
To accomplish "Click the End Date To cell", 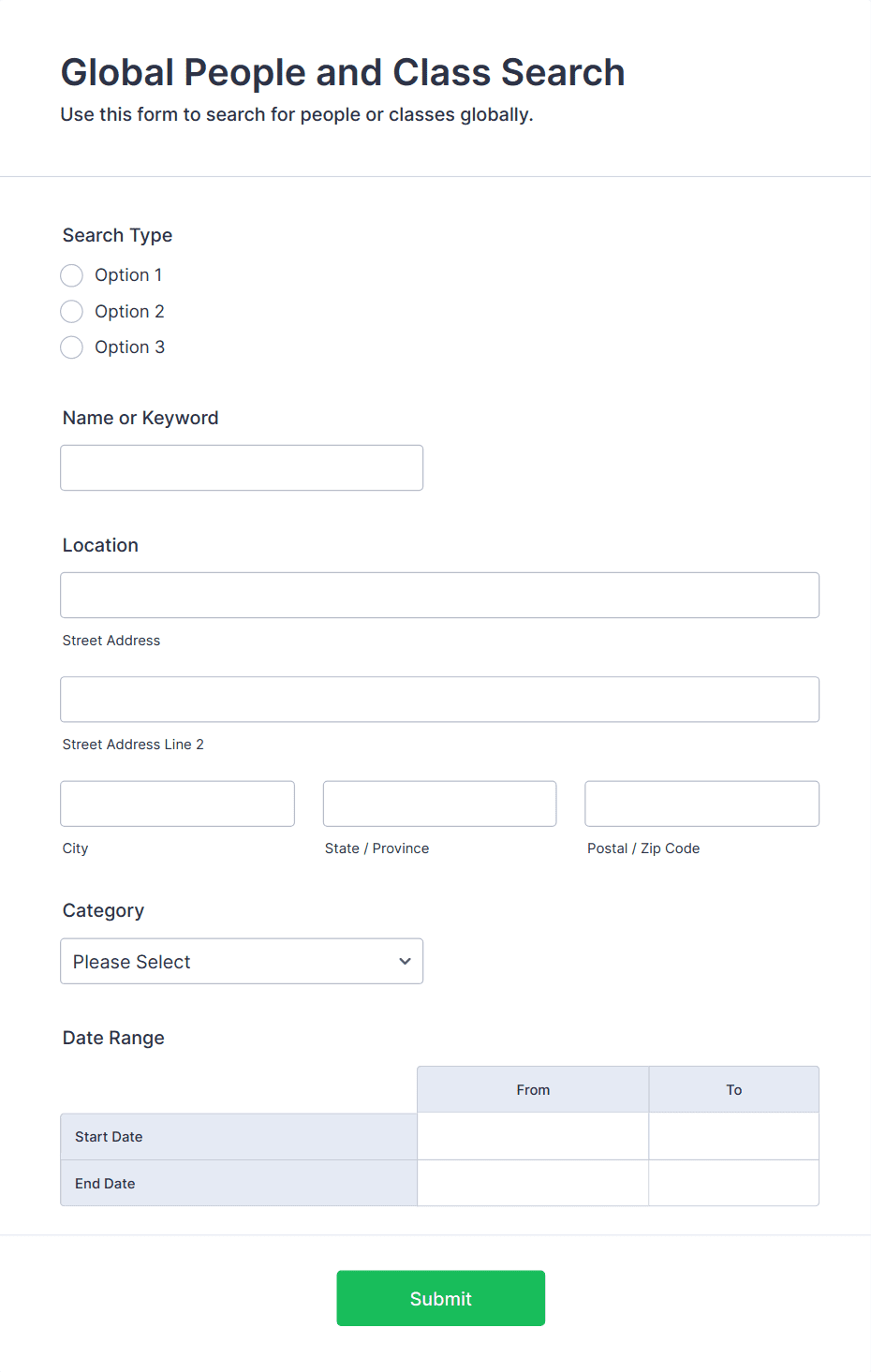I will tap(733, 1183).
